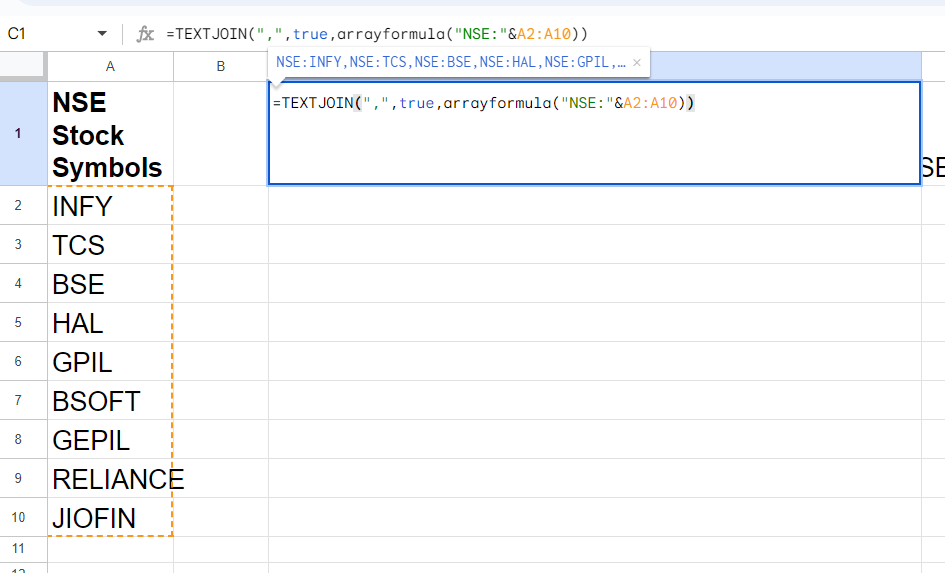Open the Name box dropdown arrow
The height and width of the screenshot is (573, 945).
pyautogui.click(x=102, y=34)
